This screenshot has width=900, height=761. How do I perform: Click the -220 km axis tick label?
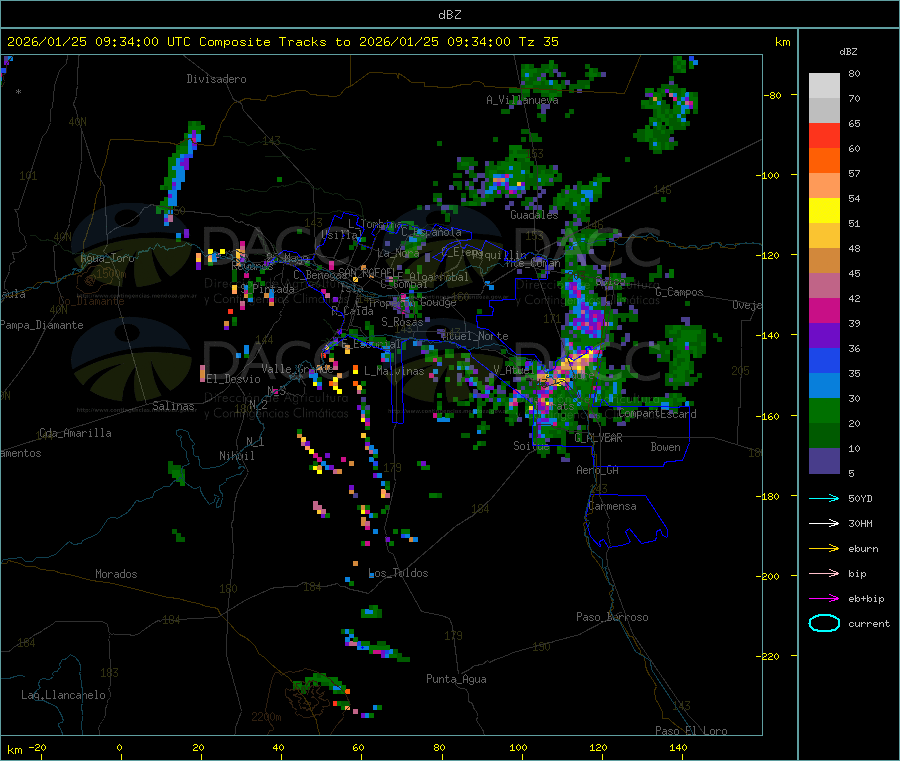pyautogui.click(x=768, y=657)
